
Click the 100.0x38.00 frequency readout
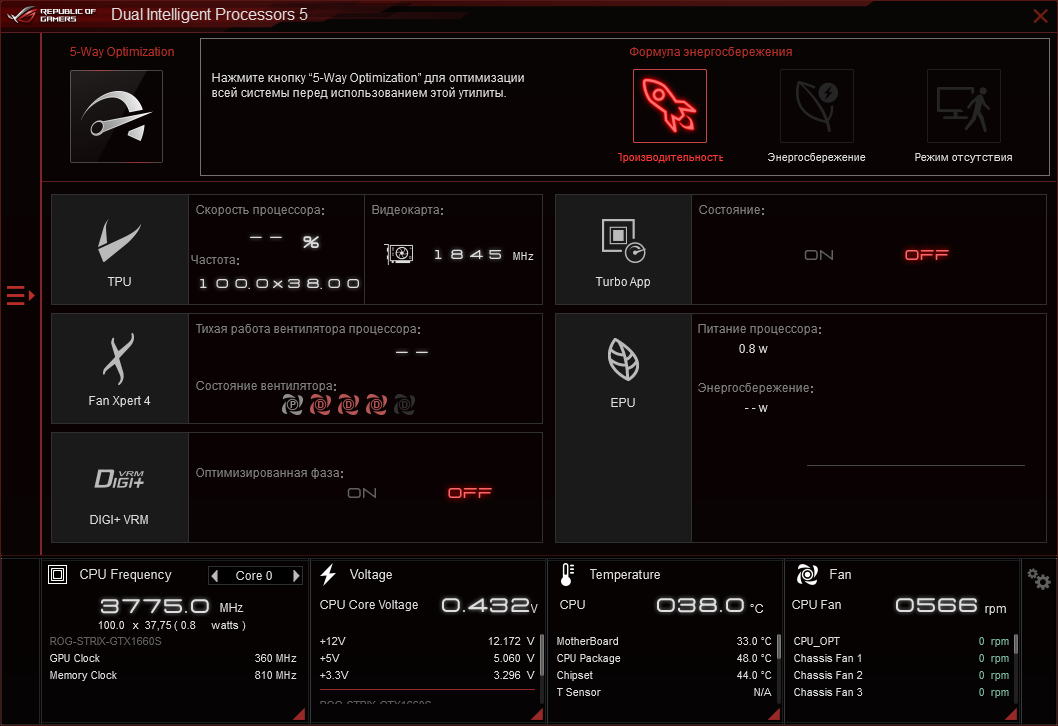[x=279, y=283]
